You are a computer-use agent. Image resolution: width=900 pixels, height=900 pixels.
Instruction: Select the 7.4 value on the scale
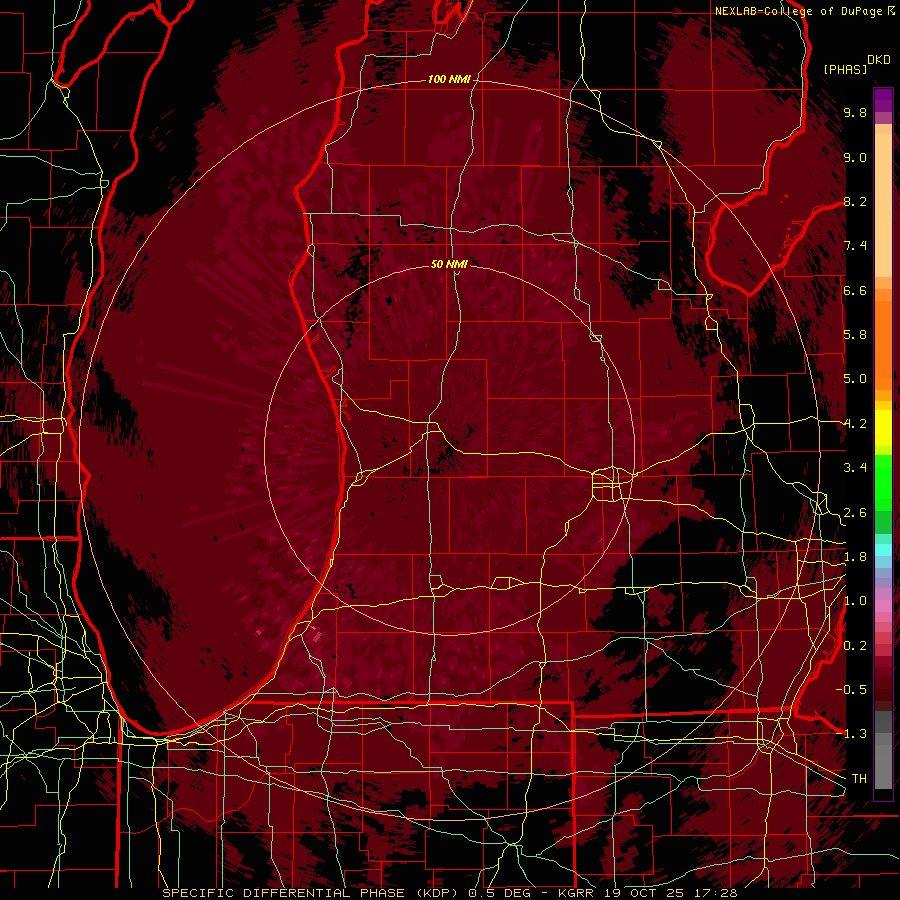pos(855,246)
